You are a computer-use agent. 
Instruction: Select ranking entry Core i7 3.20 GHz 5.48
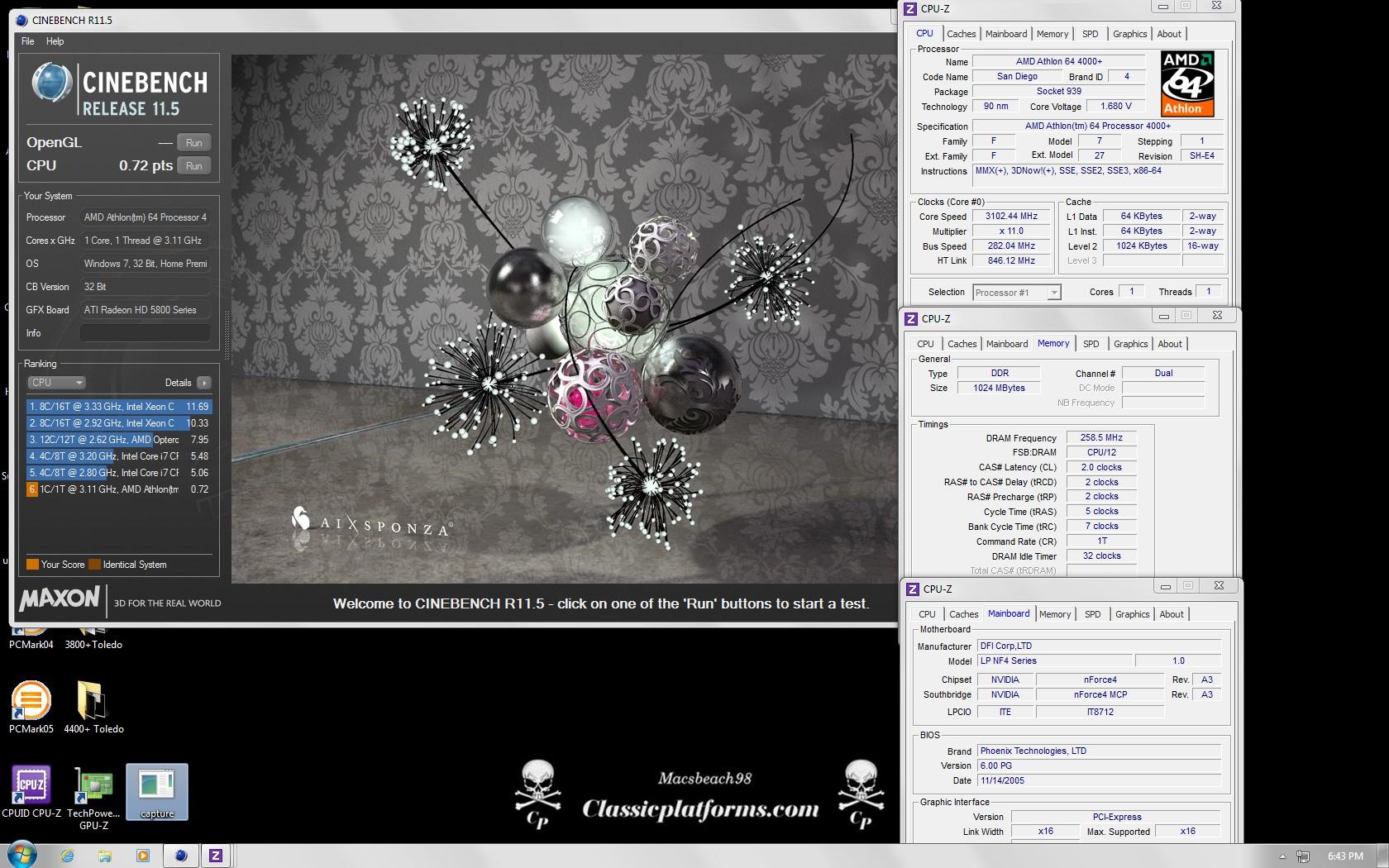[x=119, y=456]
